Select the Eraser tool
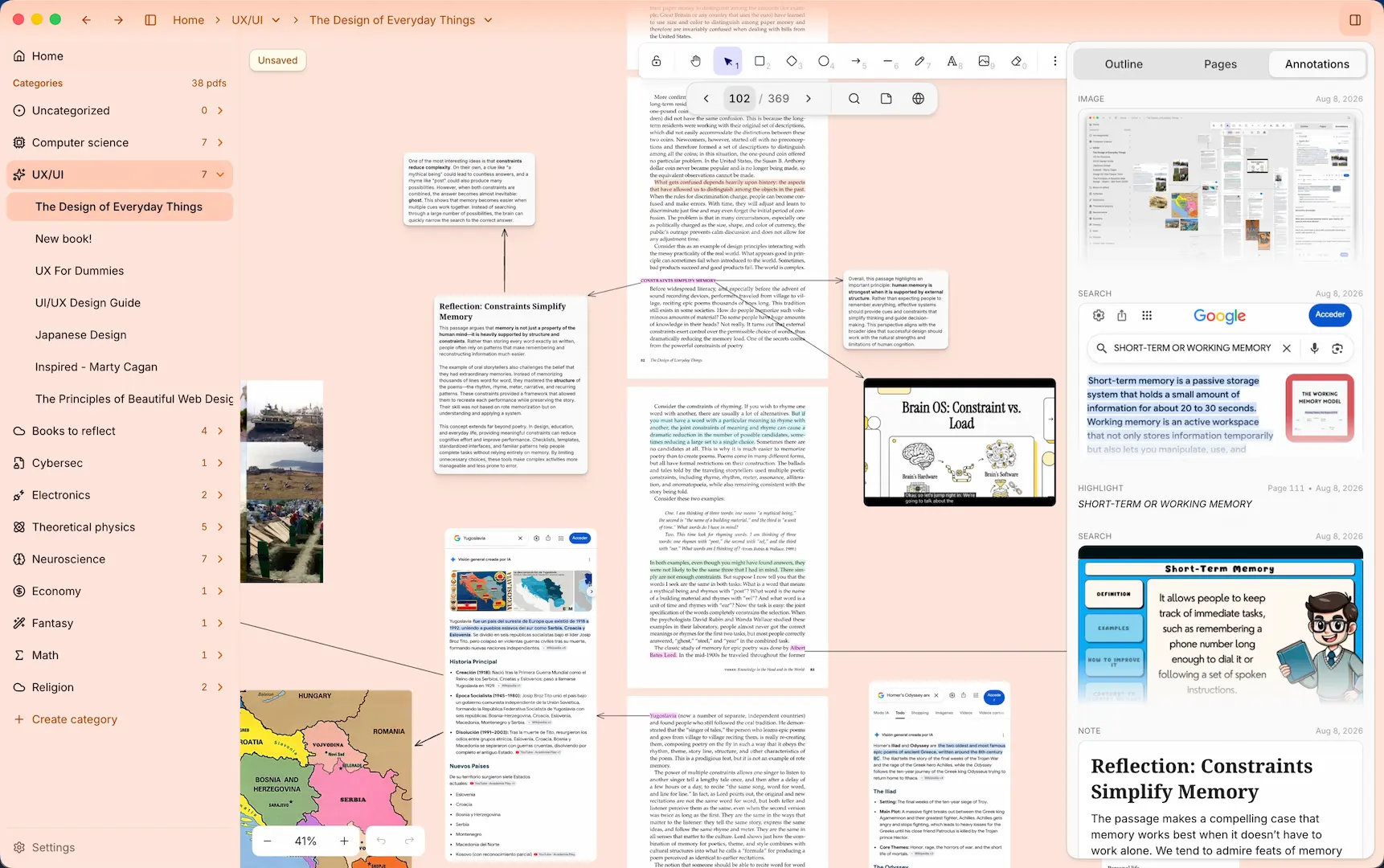 pos(1018,61)
